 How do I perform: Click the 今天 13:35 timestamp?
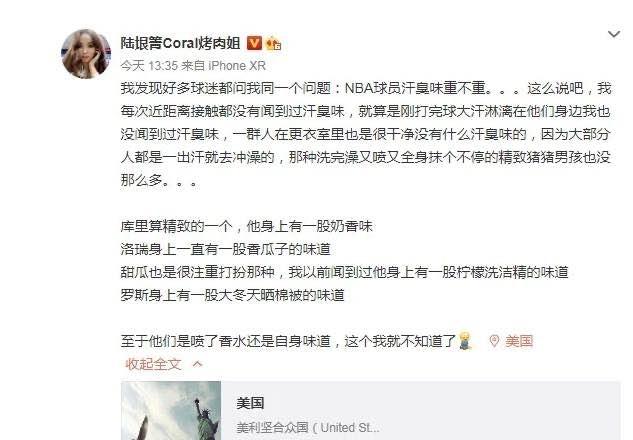(149, 65)
